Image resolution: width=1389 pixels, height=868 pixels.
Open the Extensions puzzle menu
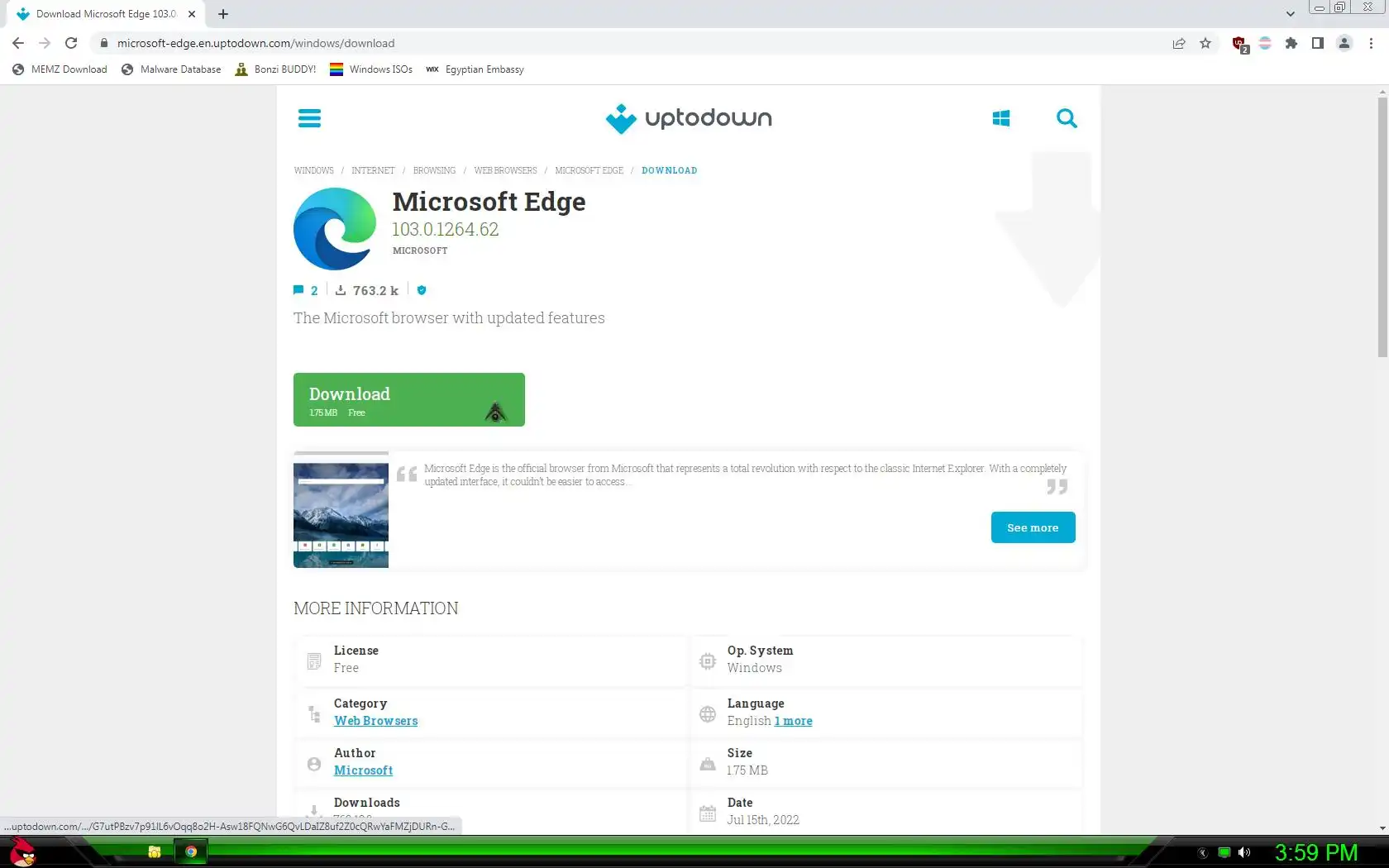(1291, 43)
